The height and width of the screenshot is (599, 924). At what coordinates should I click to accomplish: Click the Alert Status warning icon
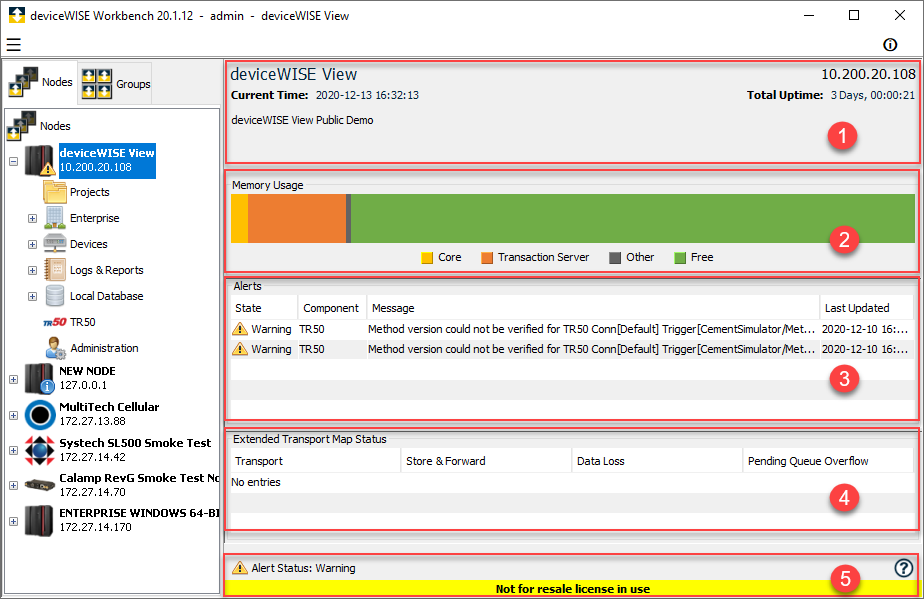tap(240, 568)
